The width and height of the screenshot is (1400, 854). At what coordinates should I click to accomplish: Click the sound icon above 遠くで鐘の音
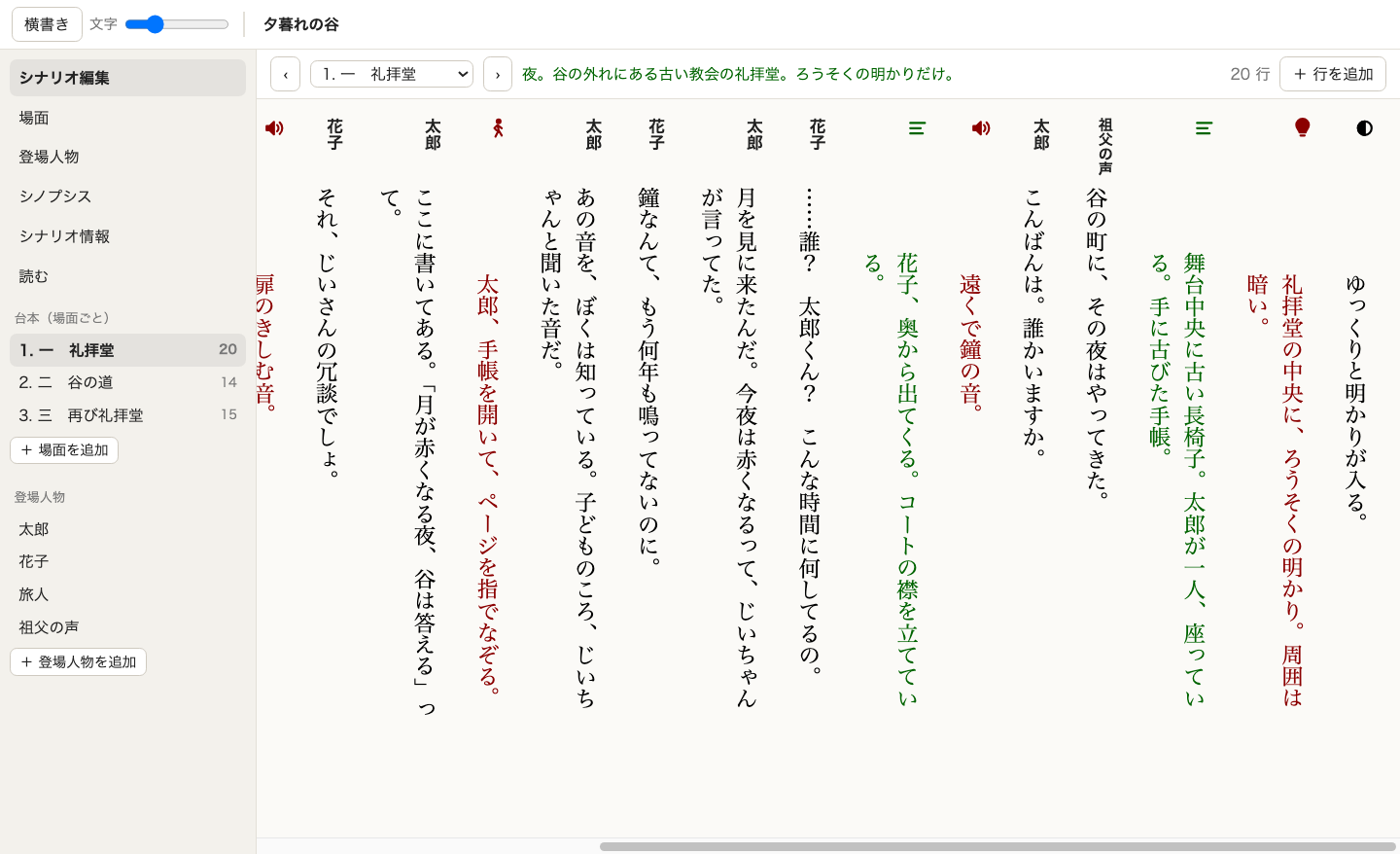[981, 127]
